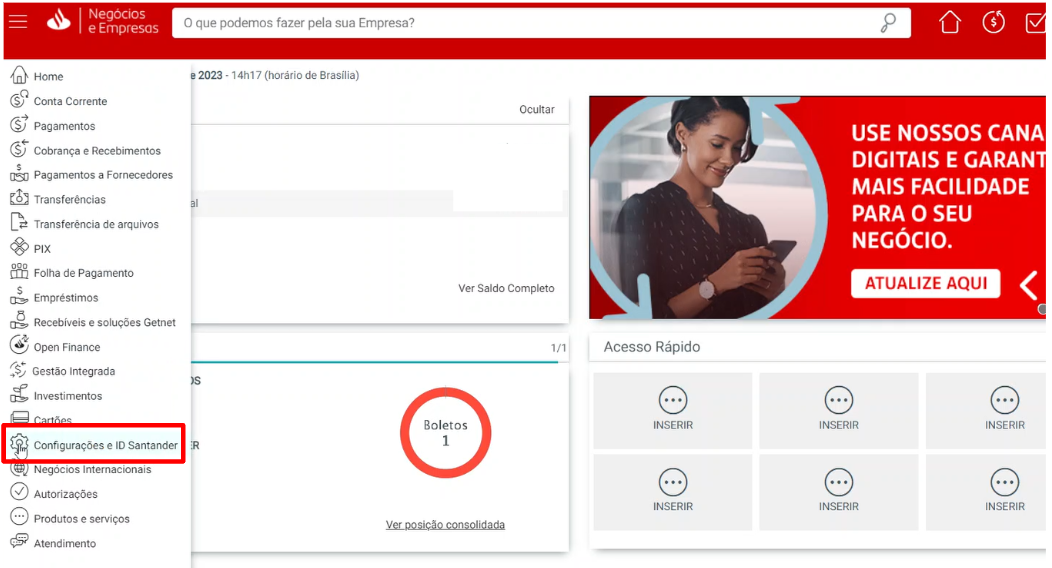
Task: Go to home via header house icon
Action: [x=949, y=22]
